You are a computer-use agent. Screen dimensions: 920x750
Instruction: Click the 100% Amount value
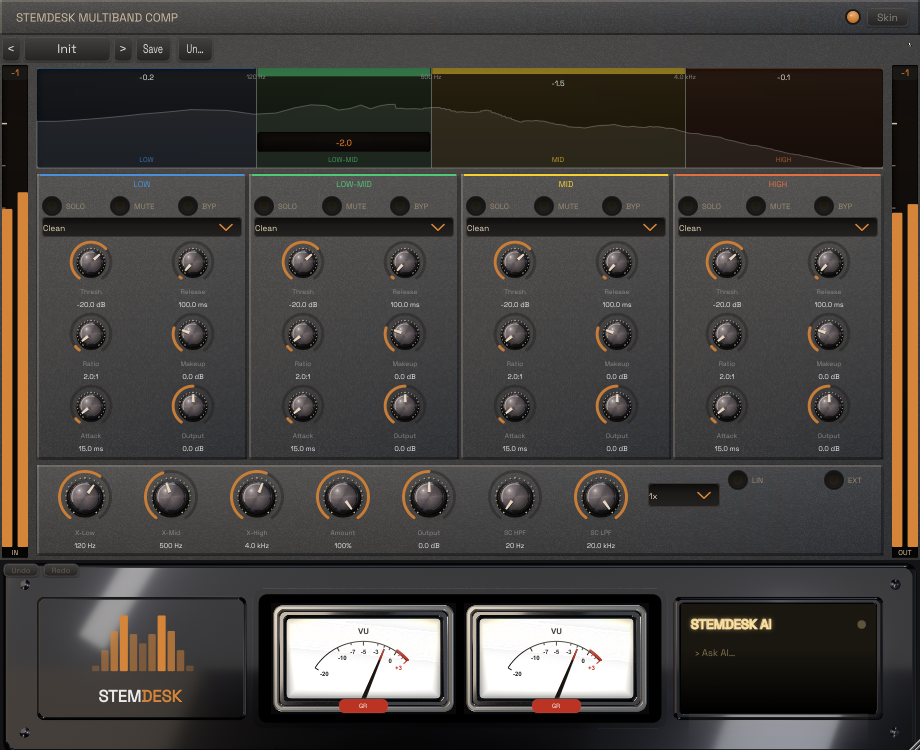coord(343,546)
